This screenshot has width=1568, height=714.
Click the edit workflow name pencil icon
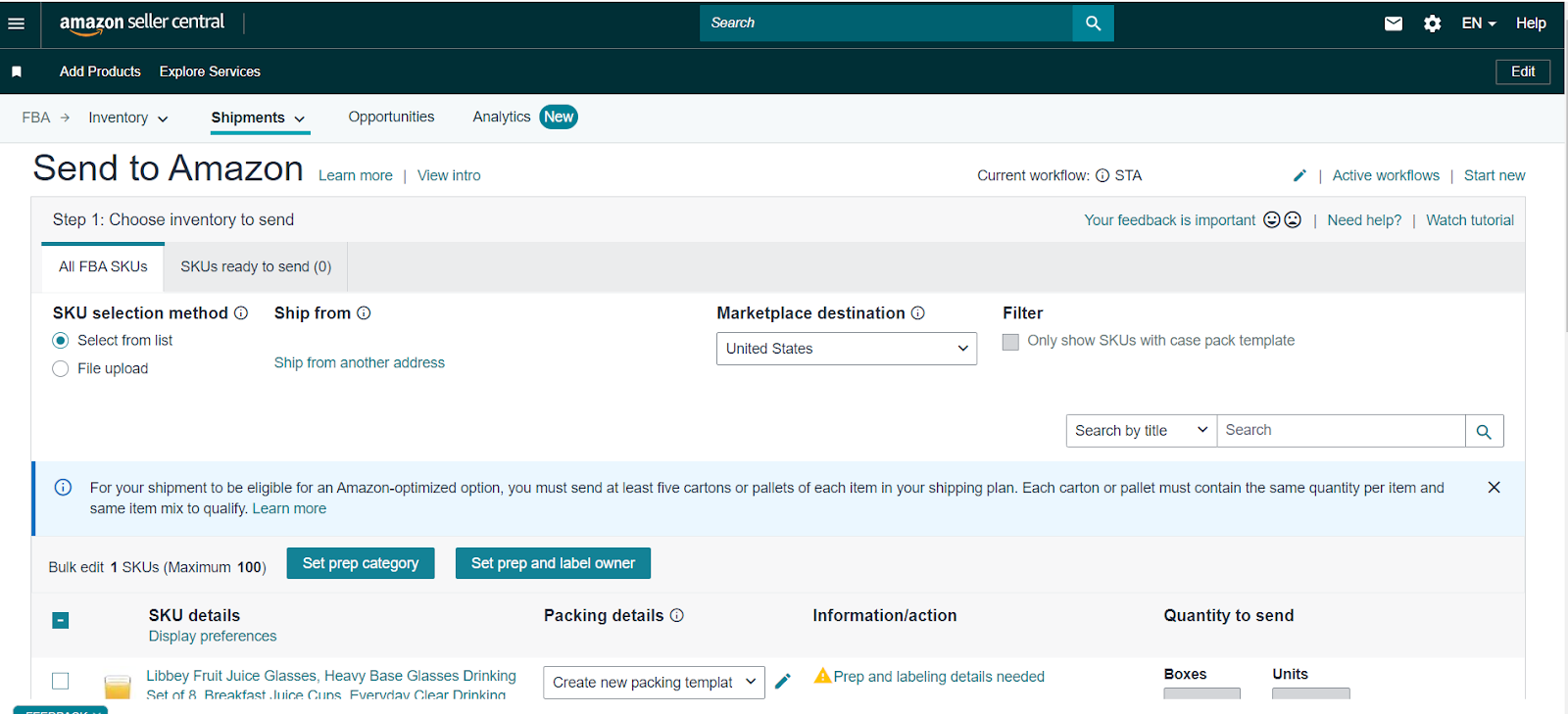coord(1299,175)
